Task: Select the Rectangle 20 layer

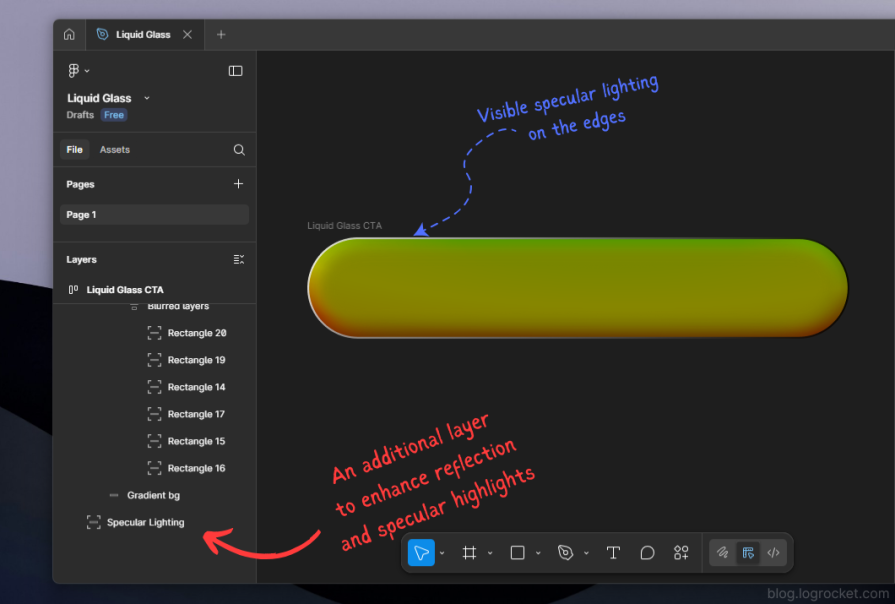Action: coord(197,333)
